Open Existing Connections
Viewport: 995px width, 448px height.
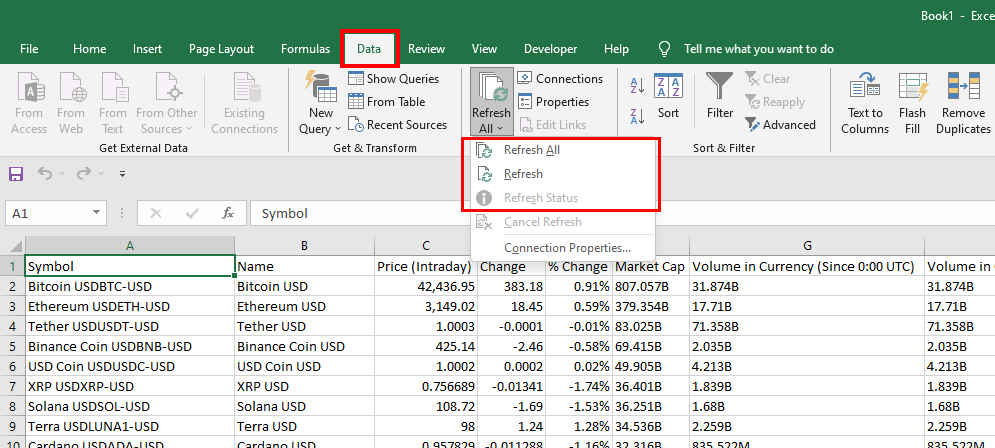[244, 103]
